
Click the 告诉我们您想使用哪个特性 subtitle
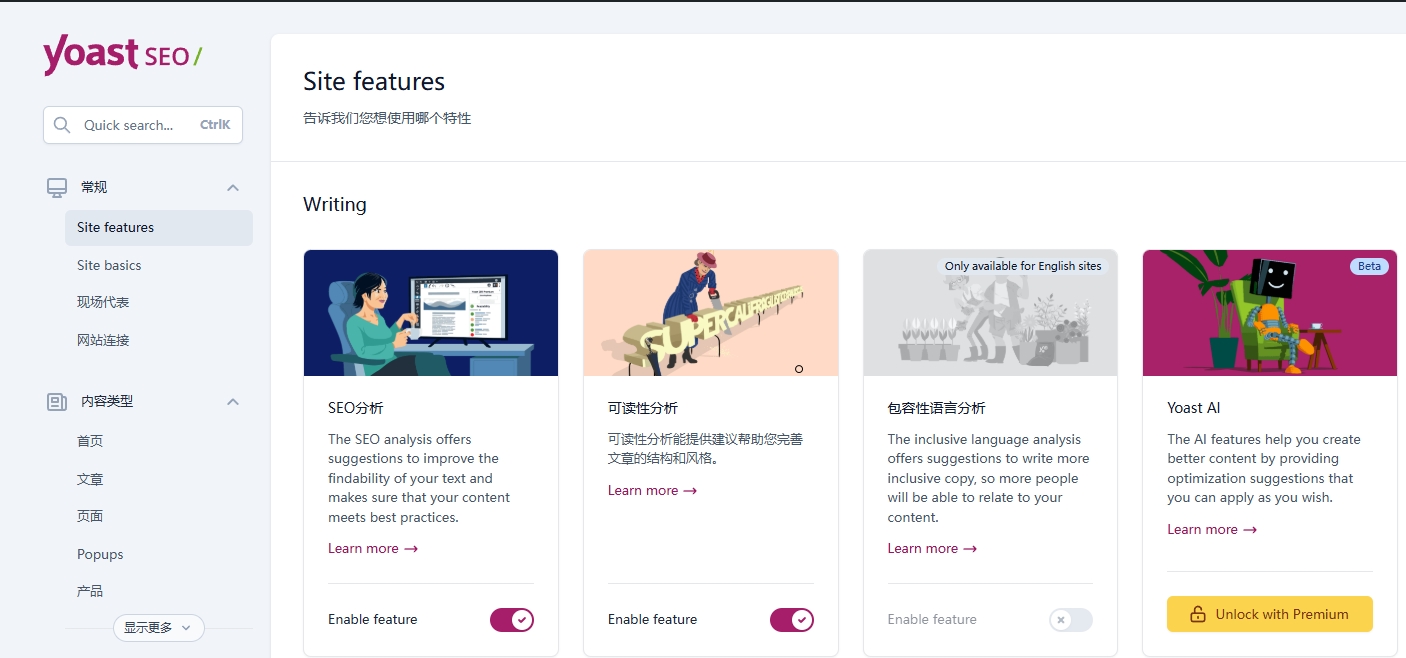tap(387, 118)
